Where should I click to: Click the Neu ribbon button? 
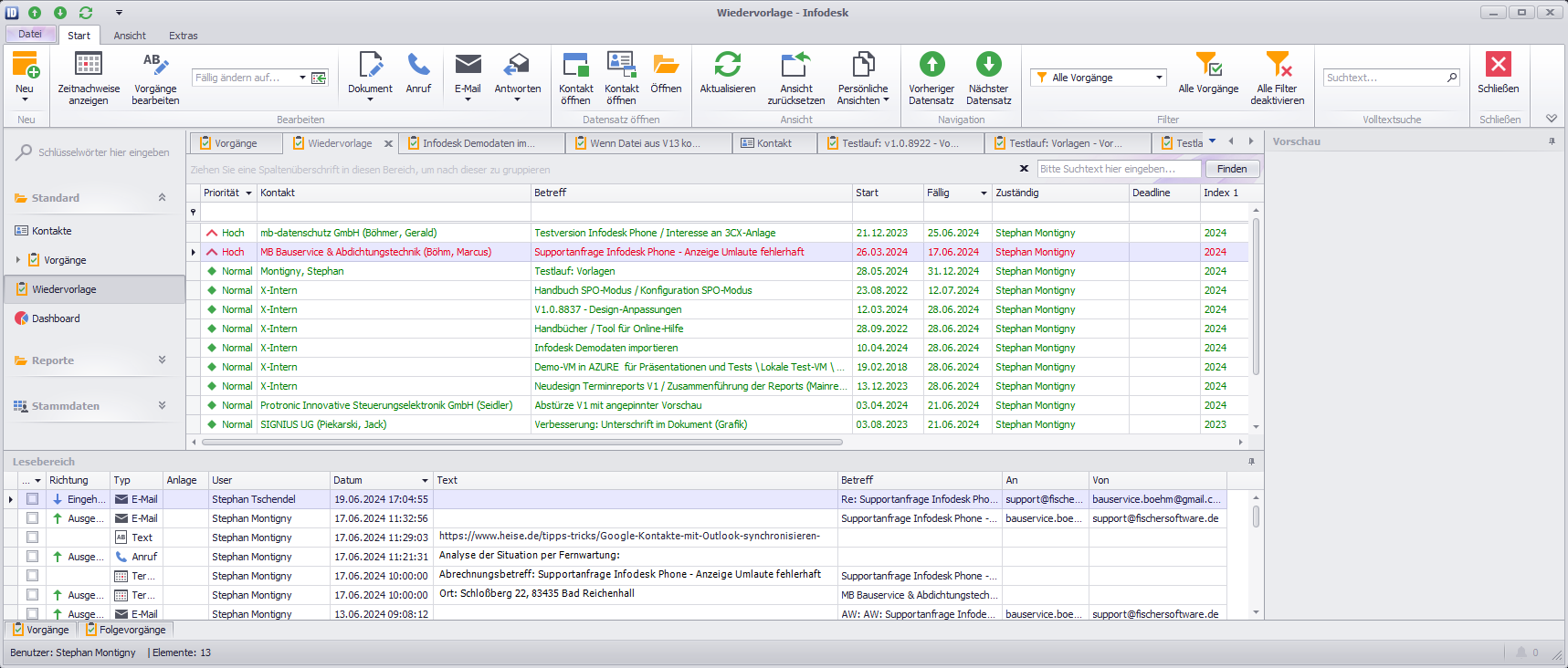[25, 76]
